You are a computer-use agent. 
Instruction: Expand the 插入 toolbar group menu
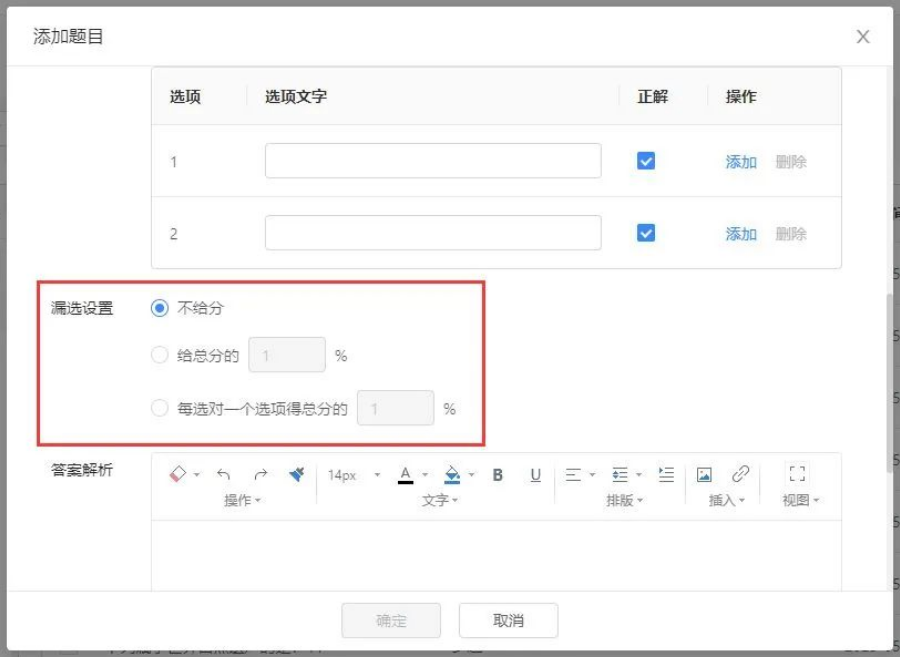pos(727,500)
